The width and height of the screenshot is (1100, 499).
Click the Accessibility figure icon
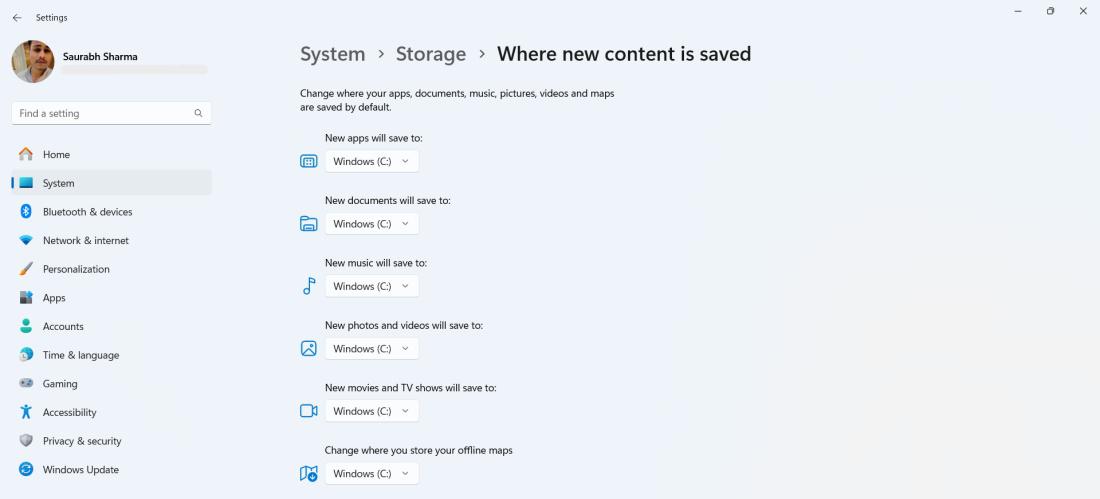(x=26, y=412)
